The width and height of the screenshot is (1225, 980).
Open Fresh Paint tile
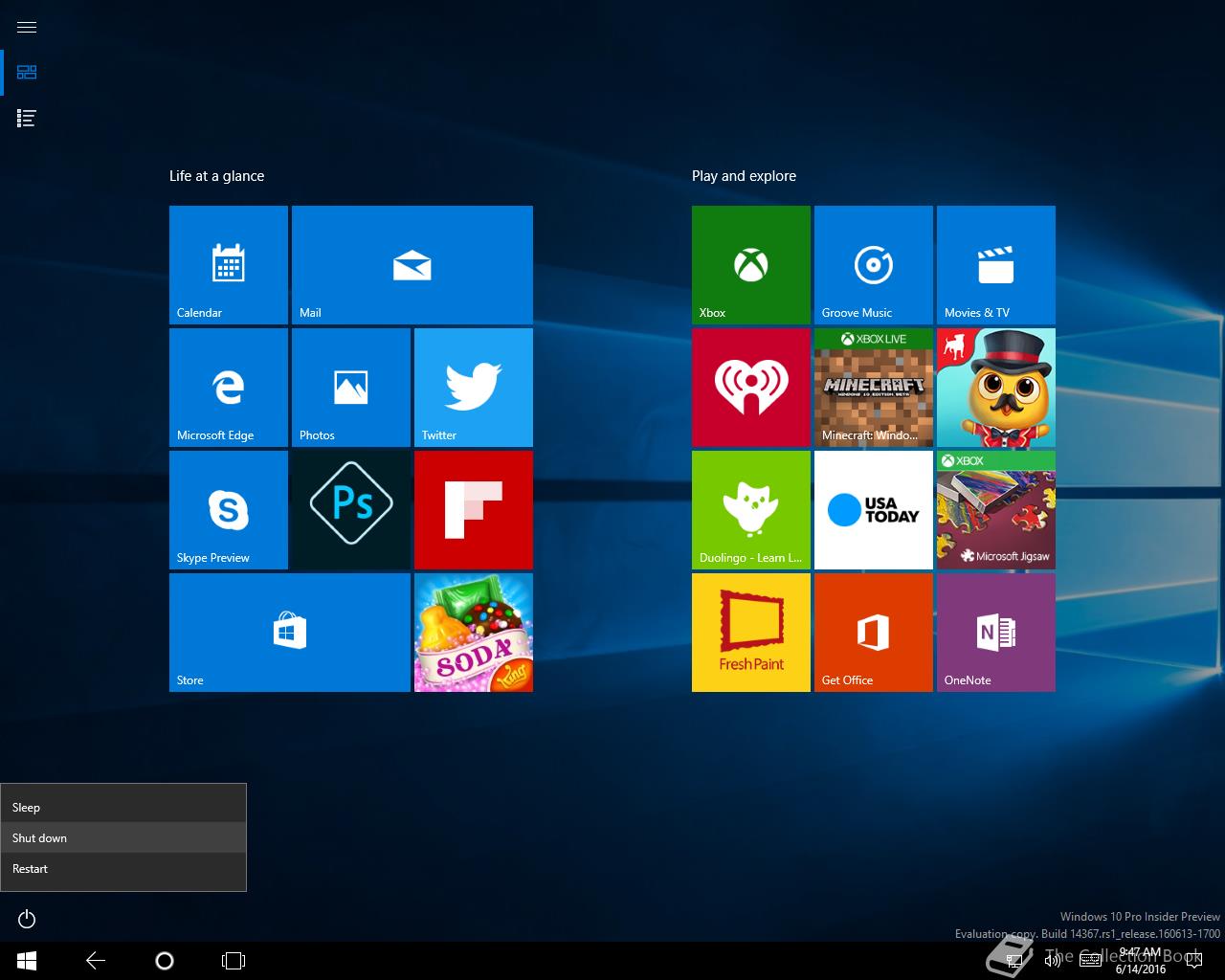pyautogui.click(x=751, y=633)
